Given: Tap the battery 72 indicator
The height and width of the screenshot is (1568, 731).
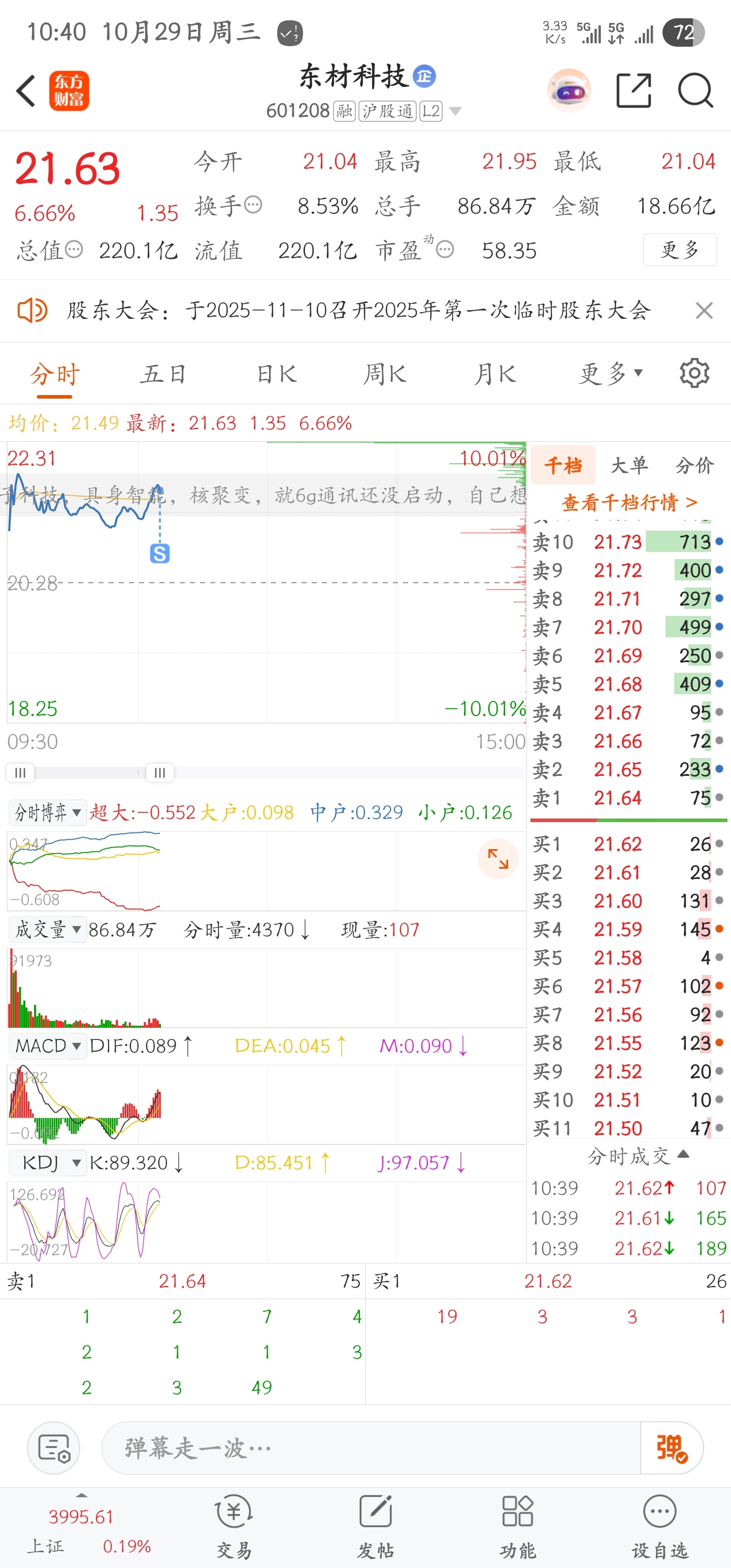Looking at the screenshot, I should [x=683, y=32].
